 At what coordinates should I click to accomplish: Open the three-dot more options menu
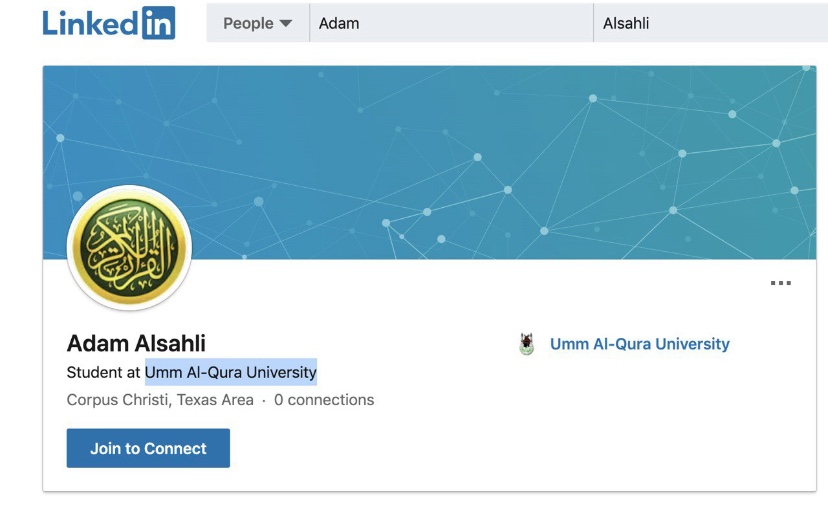(x=780, y=284)
